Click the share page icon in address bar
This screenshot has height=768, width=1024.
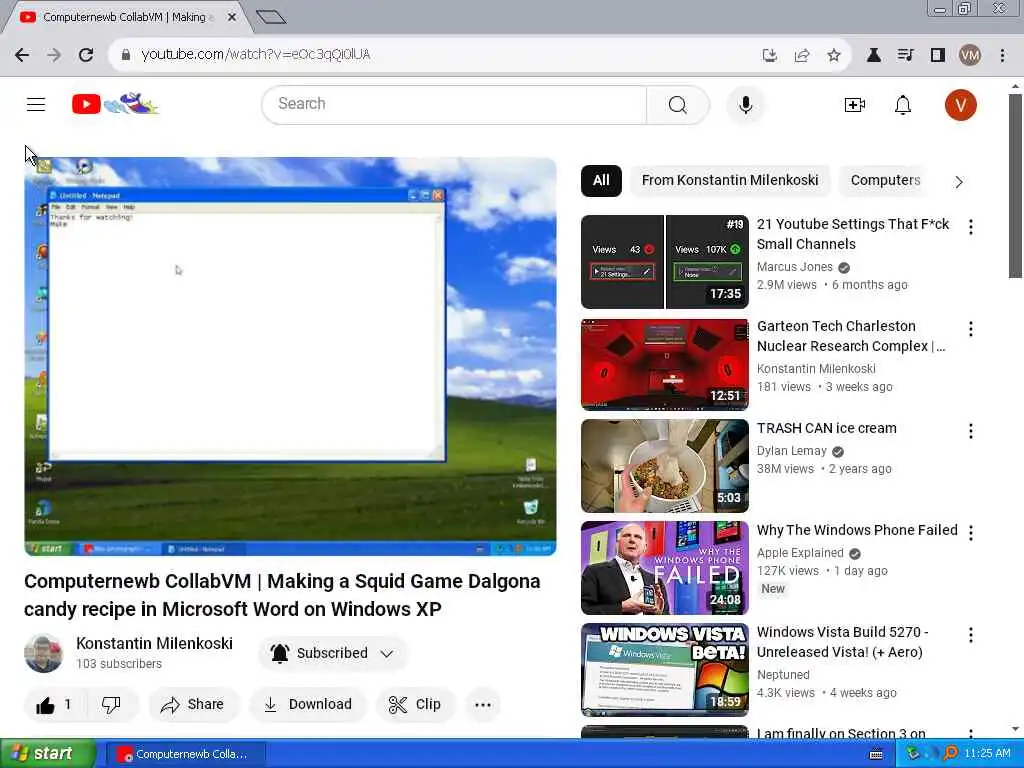tap(802, 55)
